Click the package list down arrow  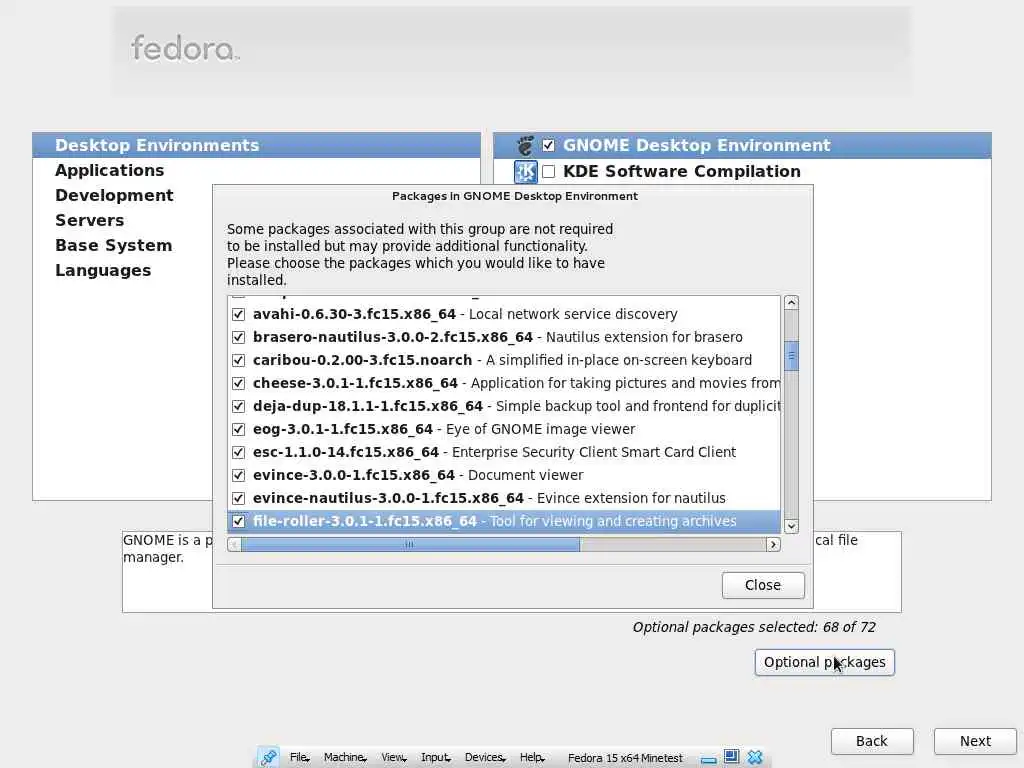[791, 526]
